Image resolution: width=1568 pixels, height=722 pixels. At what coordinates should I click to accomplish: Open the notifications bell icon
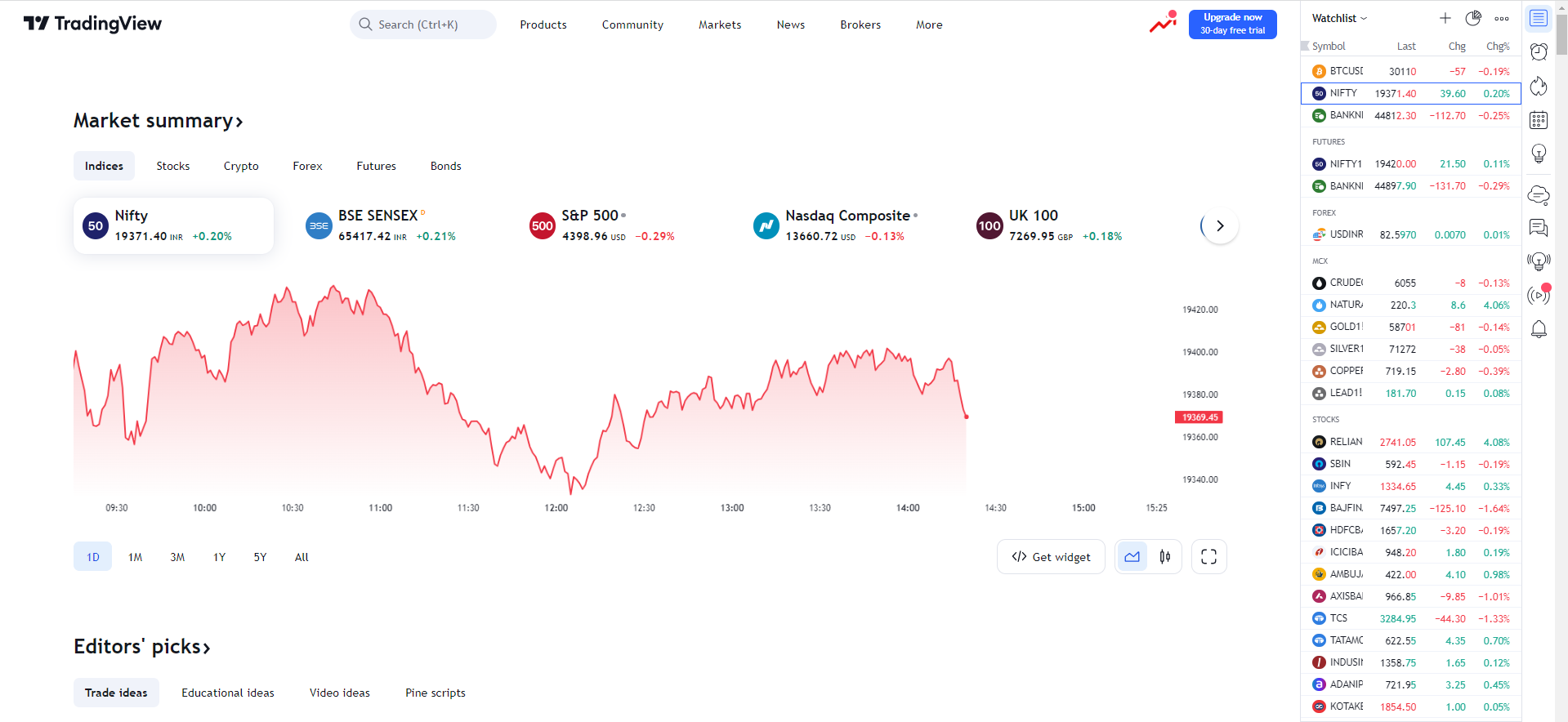[x=1539, y=329]
